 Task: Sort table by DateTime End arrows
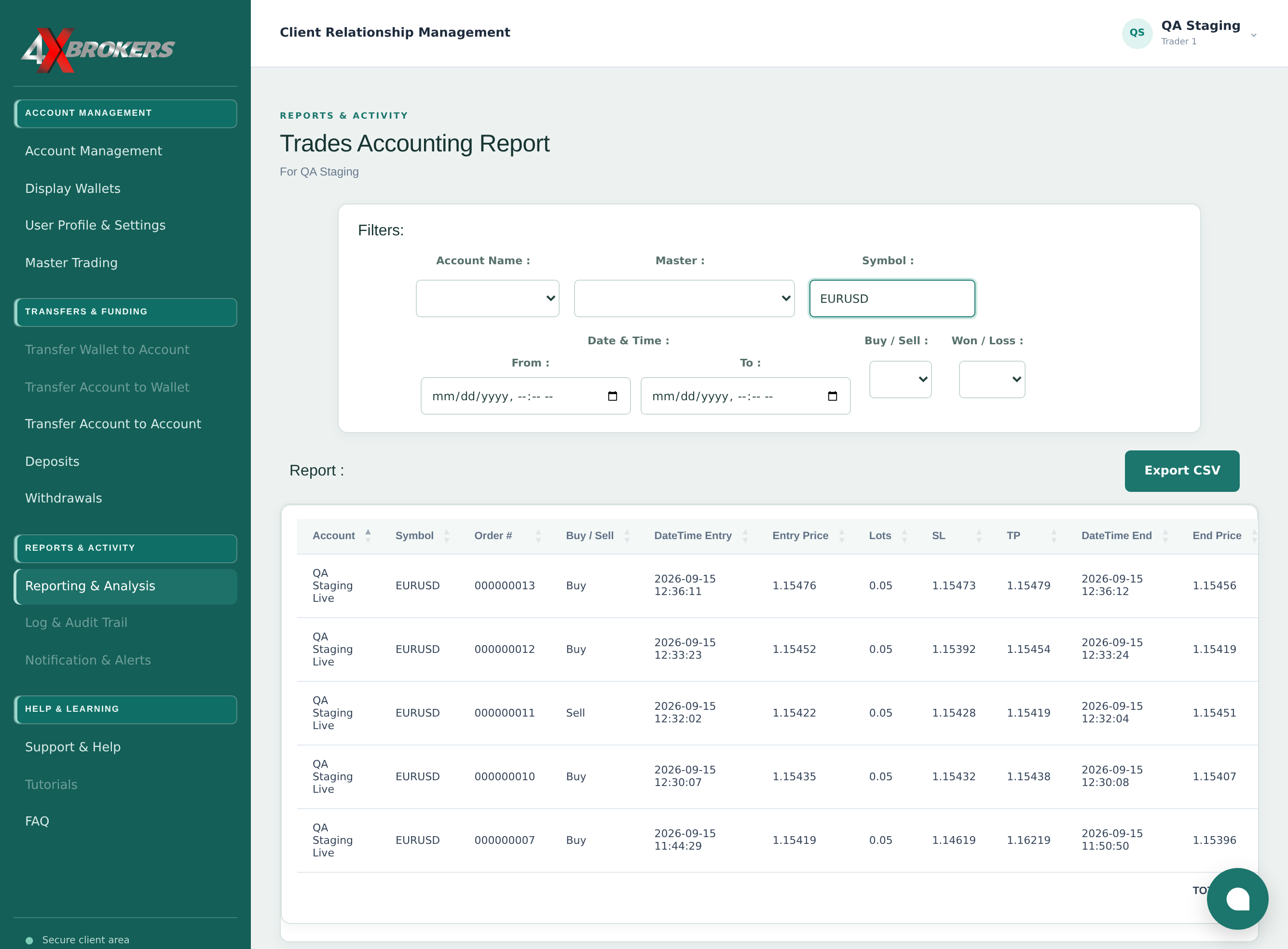click(x=1165, y=535)
